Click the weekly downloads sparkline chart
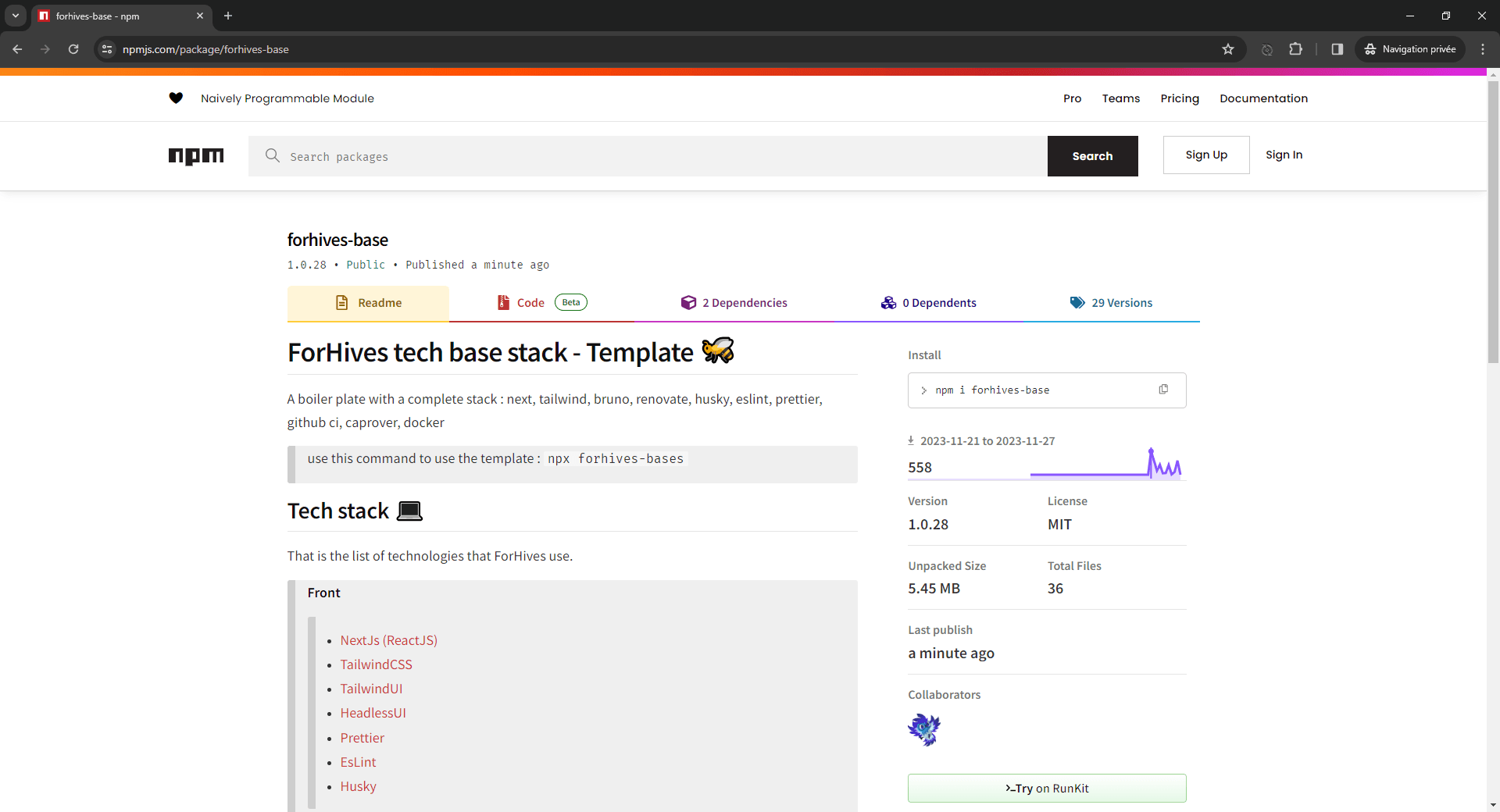Image resolution: width=1500 pixels, height=812 pixels. (1105, 465)
